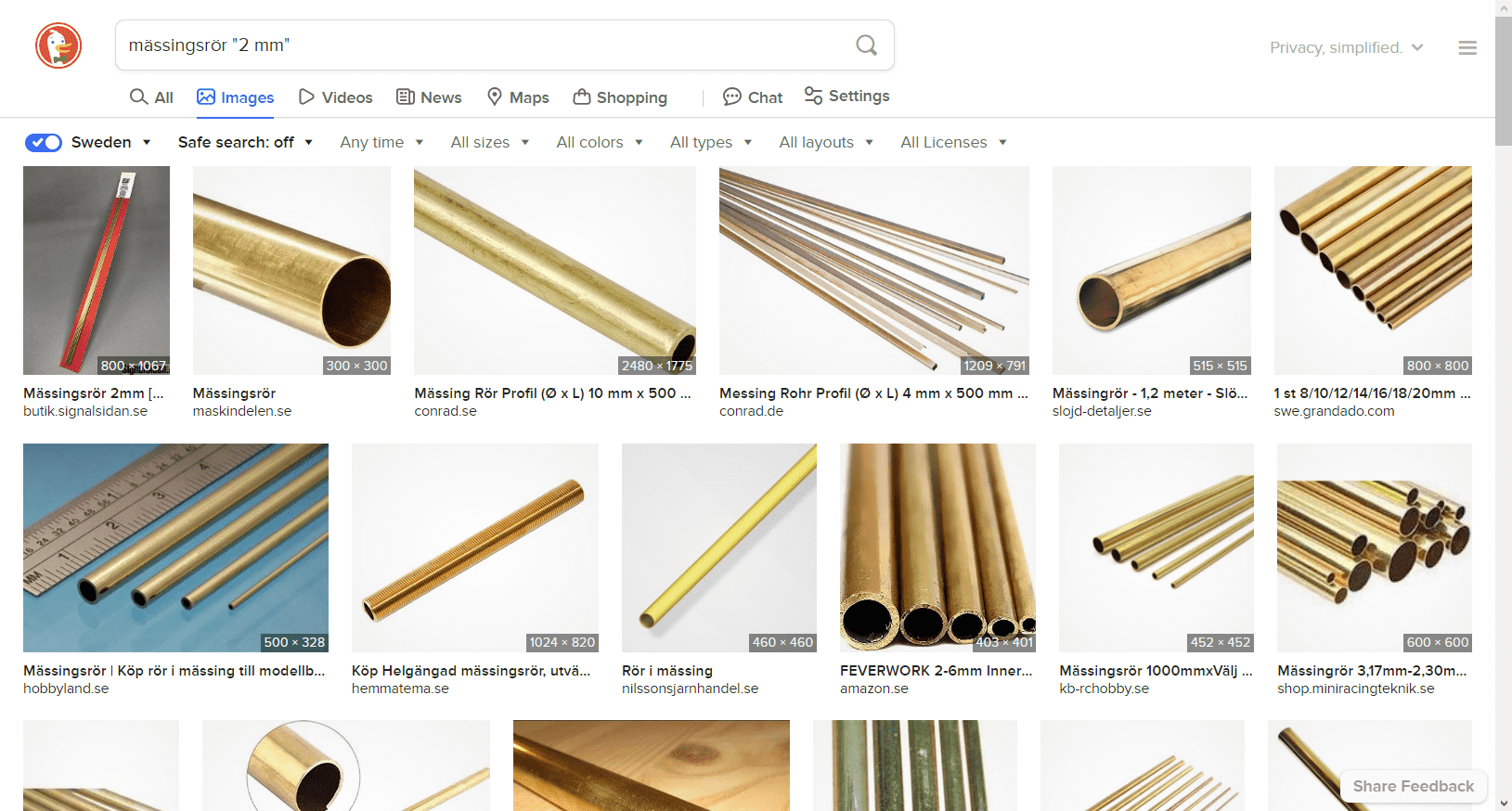The width and height of the screenshot is (1512, 811).
Task: Click the magnifying glass search button
Action: (x=866, y=45)
